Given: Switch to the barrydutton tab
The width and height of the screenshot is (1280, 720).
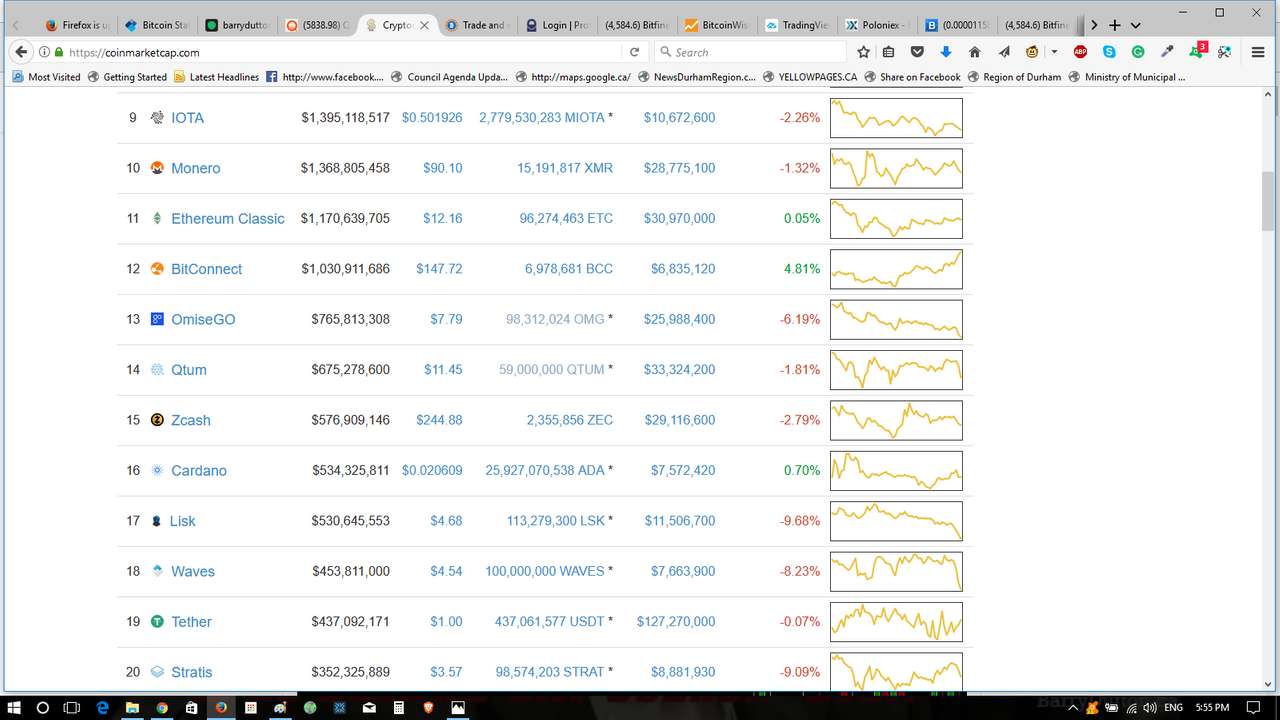Looking at the screenshot, I should pyautogui.click(x=238, y=25).
